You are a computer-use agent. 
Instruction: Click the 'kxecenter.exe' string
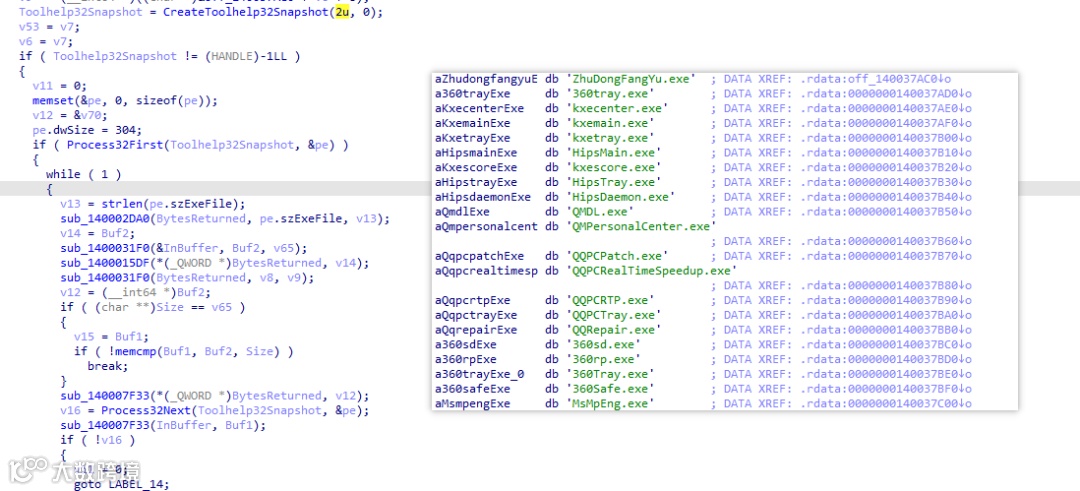pyautogui.click(x=616, y=109)
